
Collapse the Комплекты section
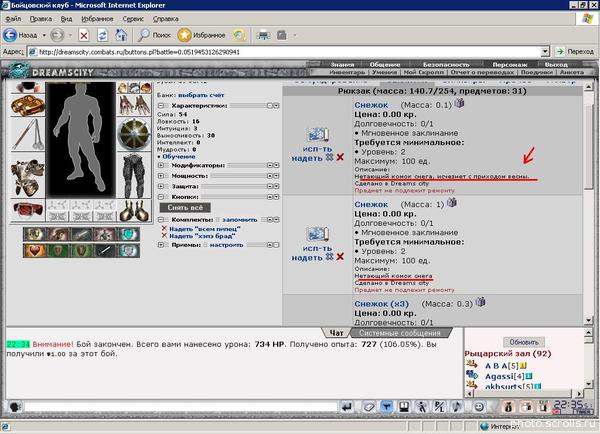click(161, 220)
